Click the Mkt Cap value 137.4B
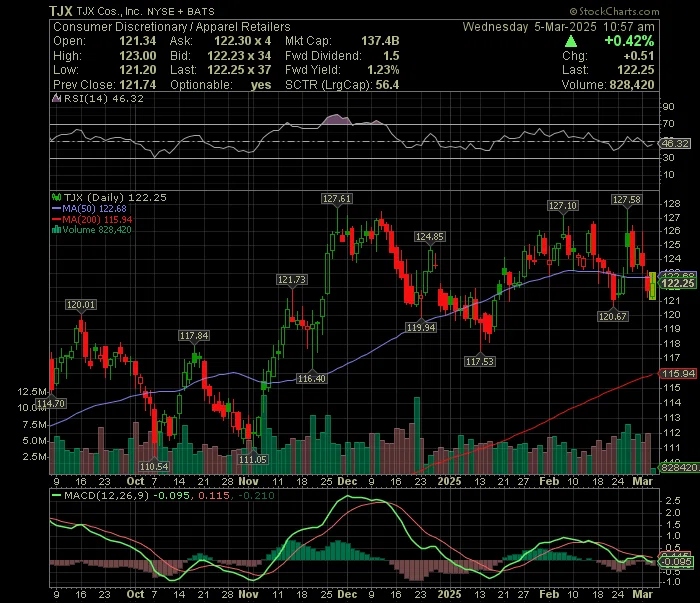700x603 pixels. point(380,41)
